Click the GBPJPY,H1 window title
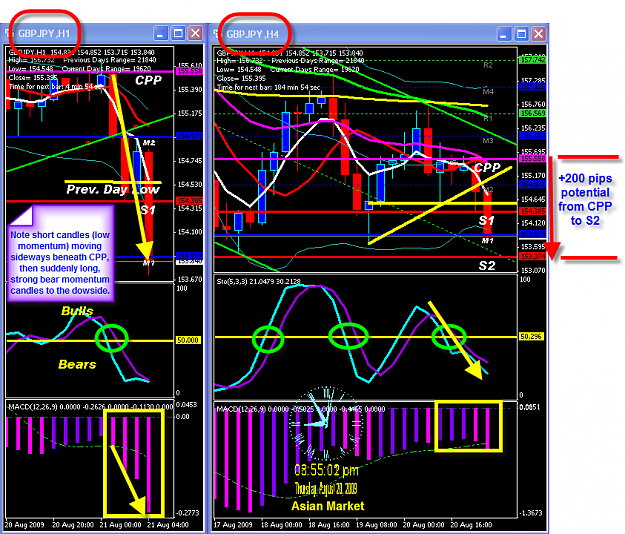Viewport: 625px width, 534px height. (44, 33)
